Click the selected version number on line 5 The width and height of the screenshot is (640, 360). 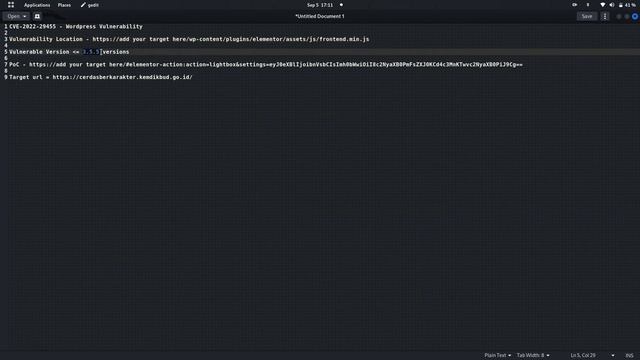coord(91,52)
